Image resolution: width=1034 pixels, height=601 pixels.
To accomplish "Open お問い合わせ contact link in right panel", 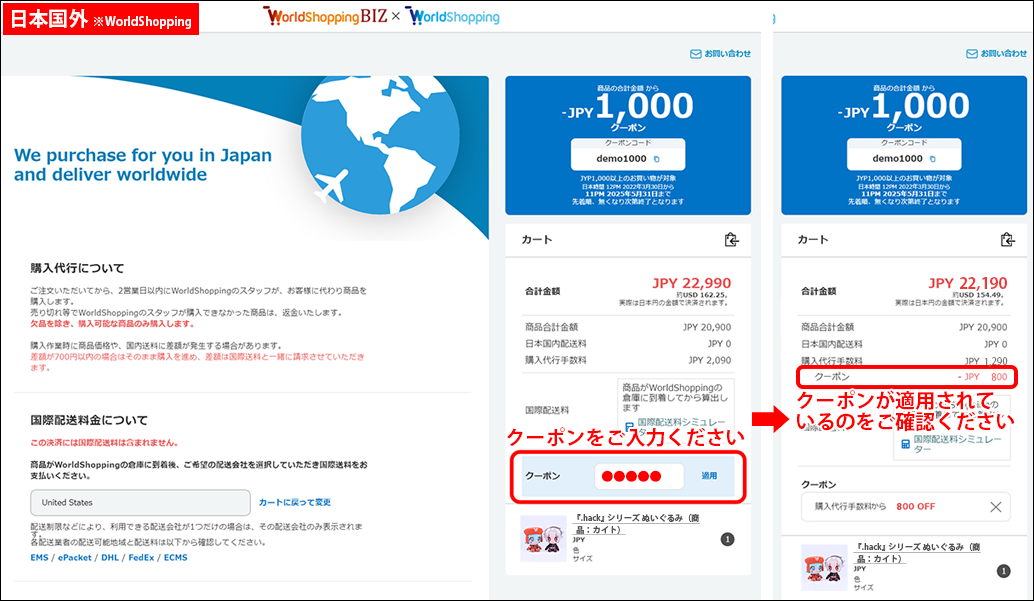I will pos(1002,54).
